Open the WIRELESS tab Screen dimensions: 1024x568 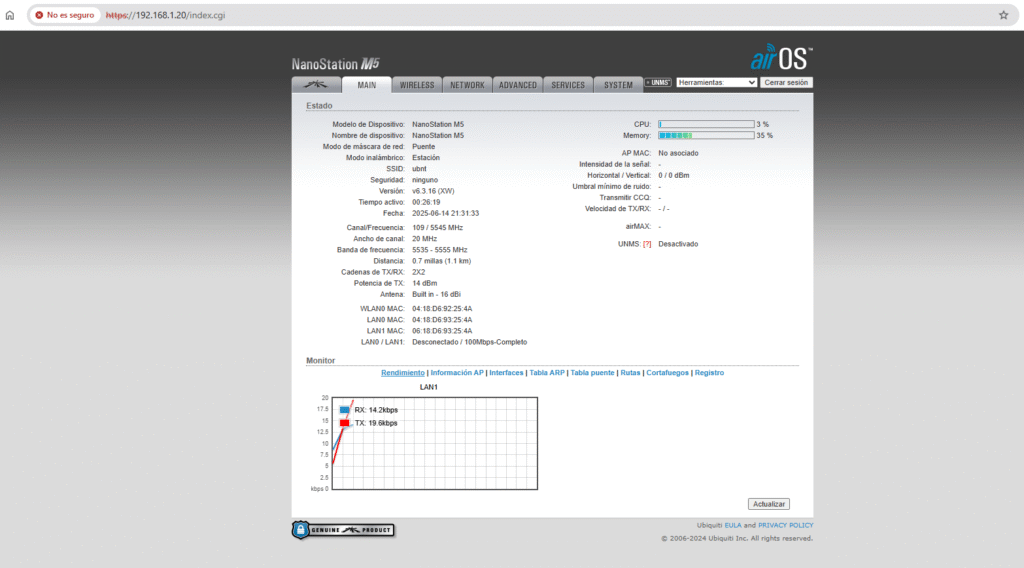coord(417,85)
